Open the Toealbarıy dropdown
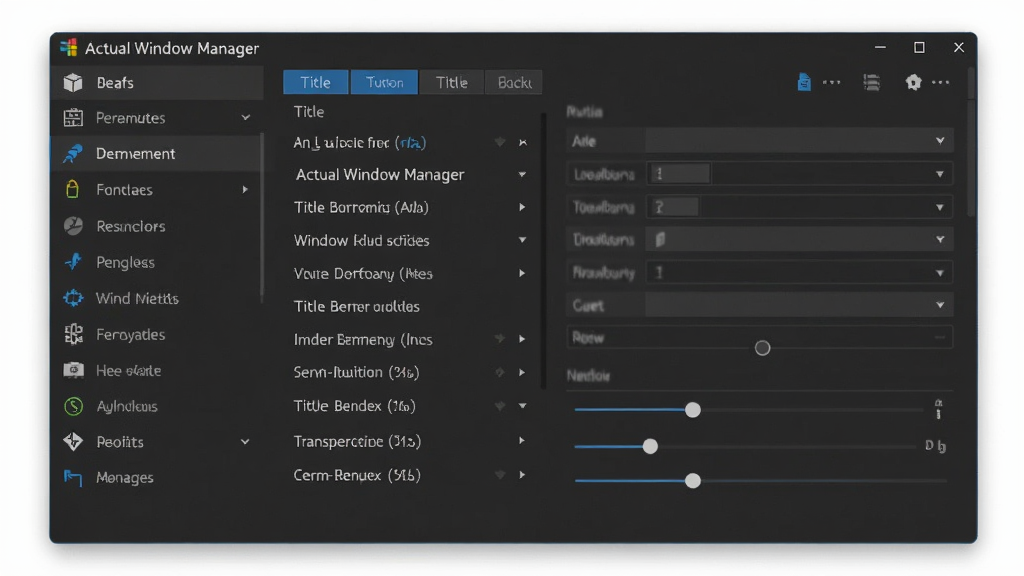This screenshot has width=1024, height=576. coord(940,207)
